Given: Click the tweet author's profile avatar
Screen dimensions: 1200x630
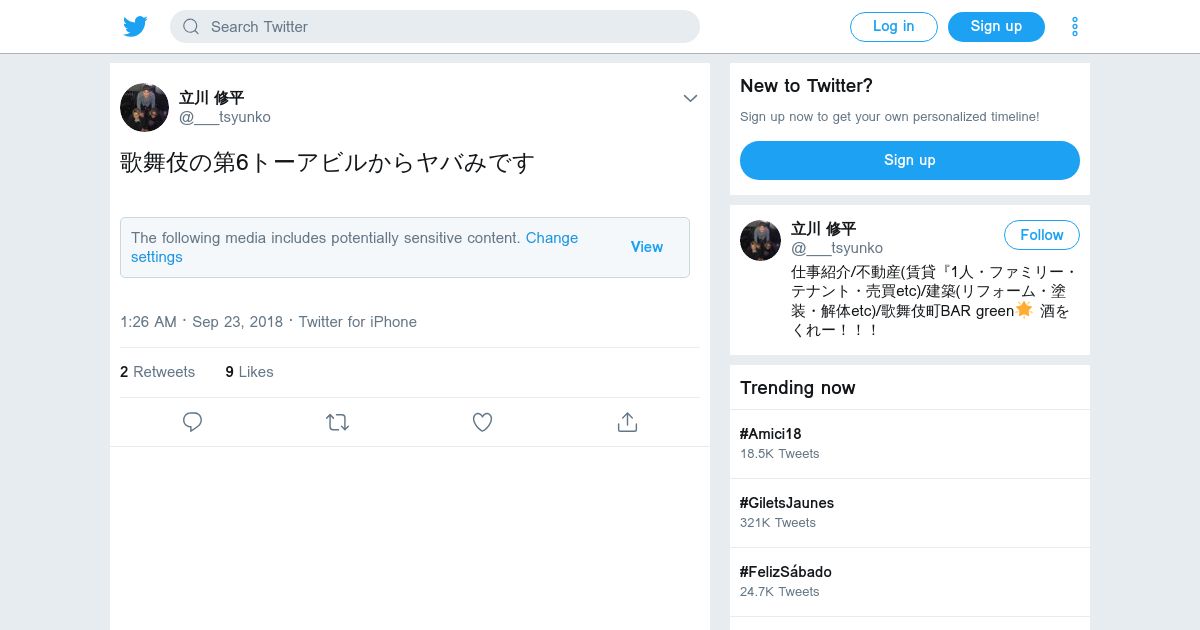Looking at the screenshot, I should (x=144, y=107).
